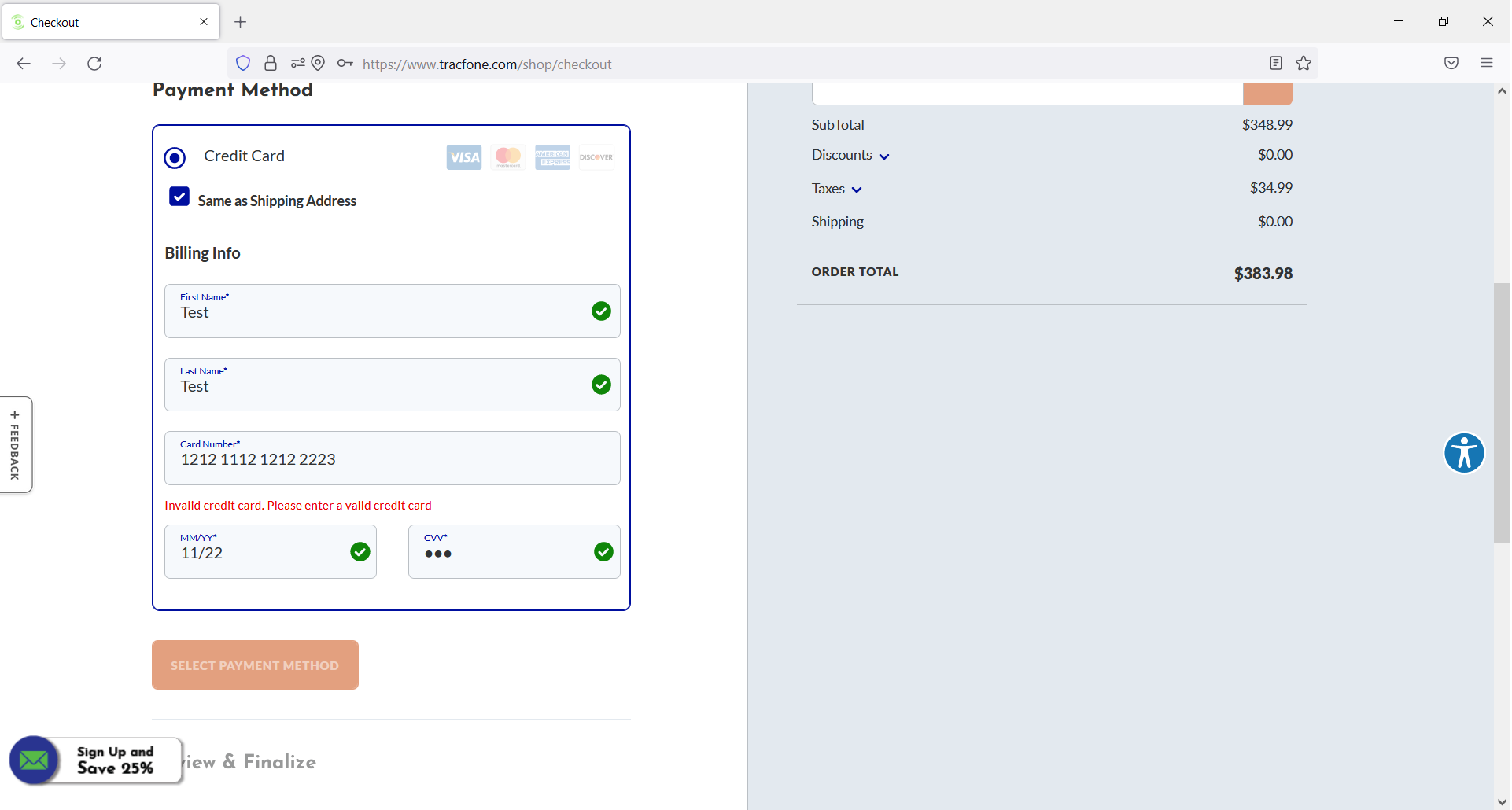The height and width of the screenshot is (810, 1512).
Task: Select the Visa card icon
Action: pos(463,156)
